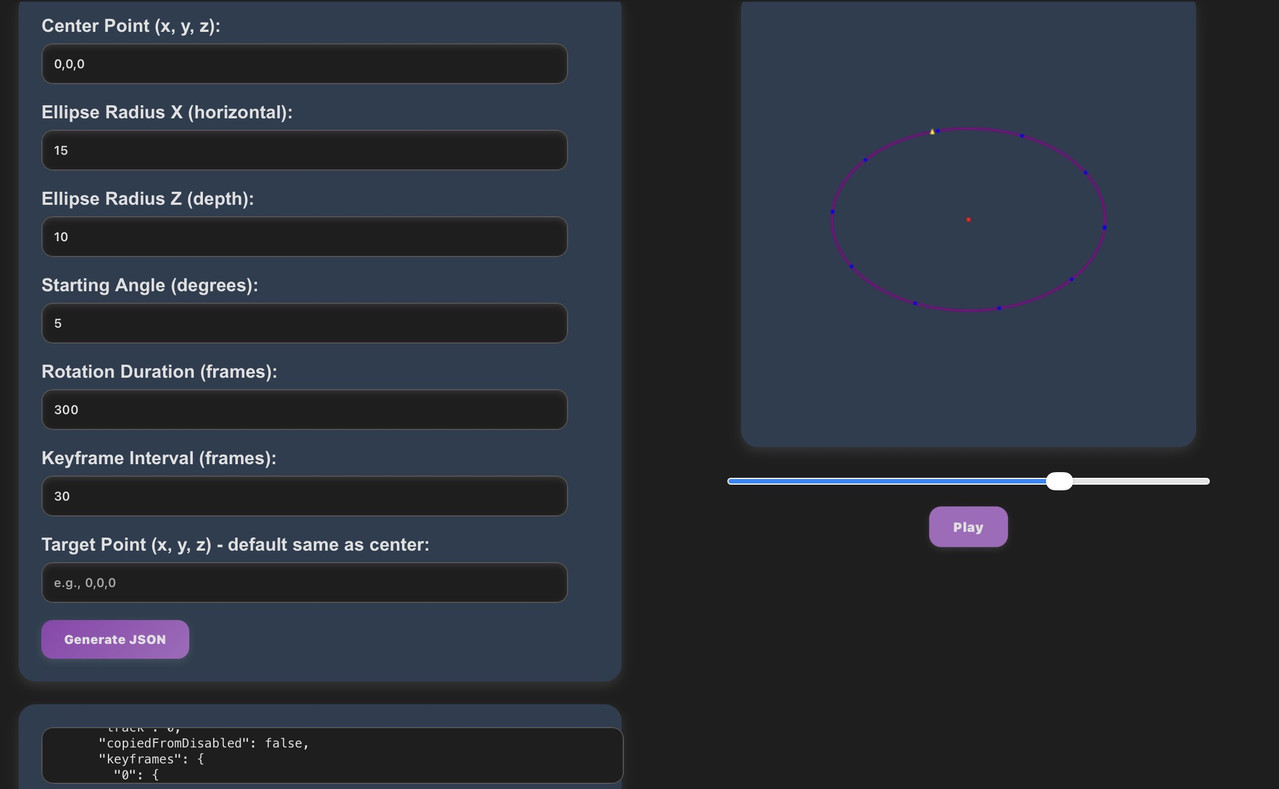Click the "Ellipse Radius X (horizontal):" label
The image size is (1279, 789).
click(167, 112)
